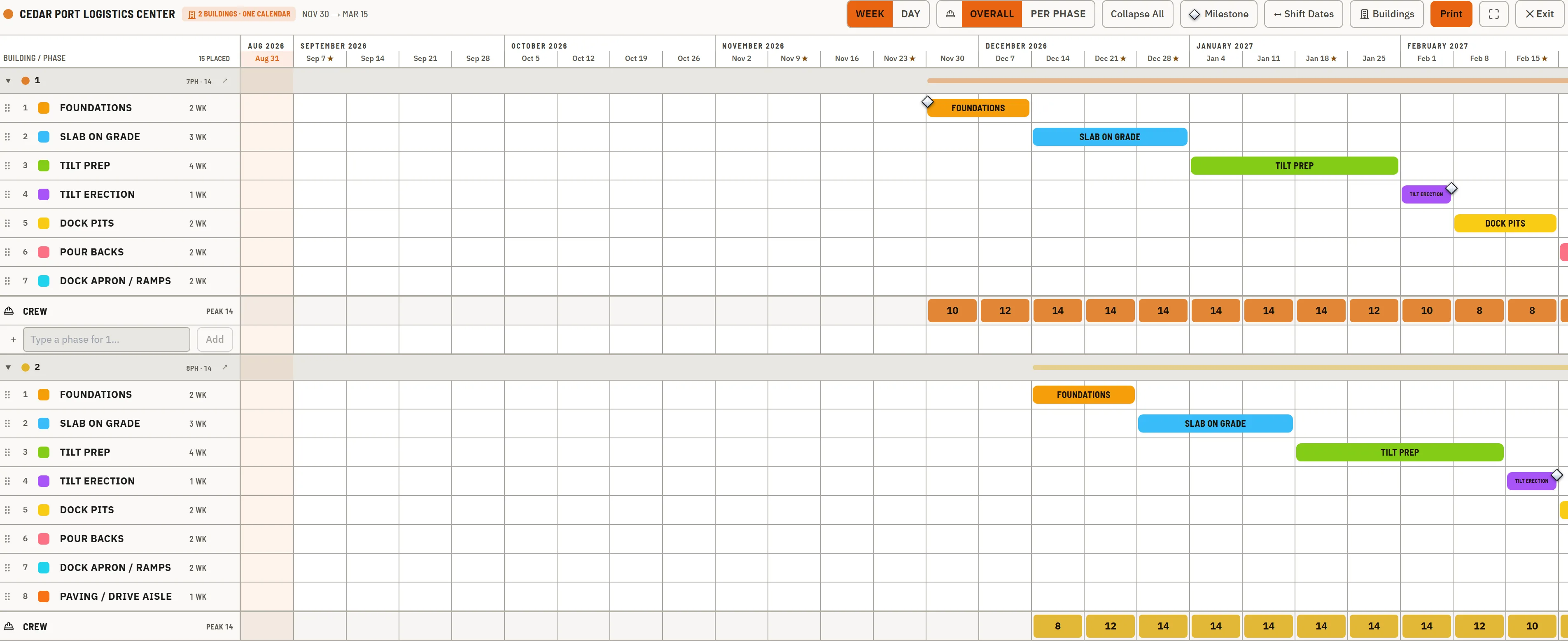The height and width of the screenshot is (641, 1568).
Task: Switch to WEEK view
Action: click(x=869, y=14)
